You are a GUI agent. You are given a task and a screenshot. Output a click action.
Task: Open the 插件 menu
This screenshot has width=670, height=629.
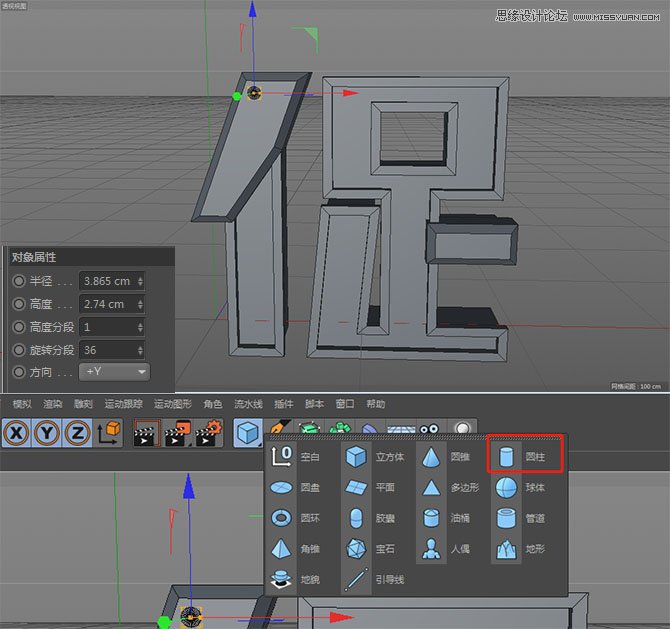(284, 404)
